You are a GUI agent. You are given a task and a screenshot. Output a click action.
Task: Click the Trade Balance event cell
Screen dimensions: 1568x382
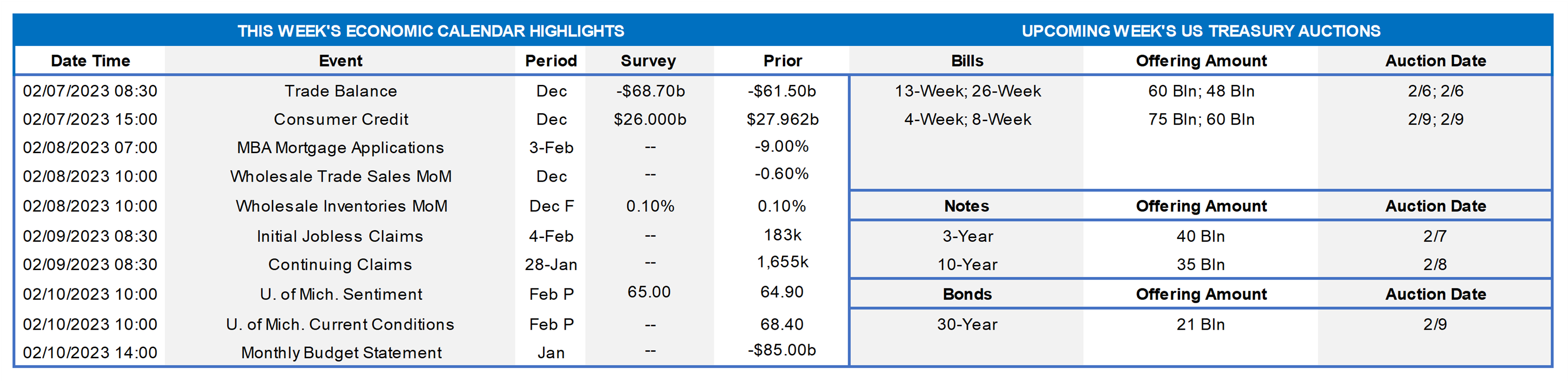pos(340,91)
